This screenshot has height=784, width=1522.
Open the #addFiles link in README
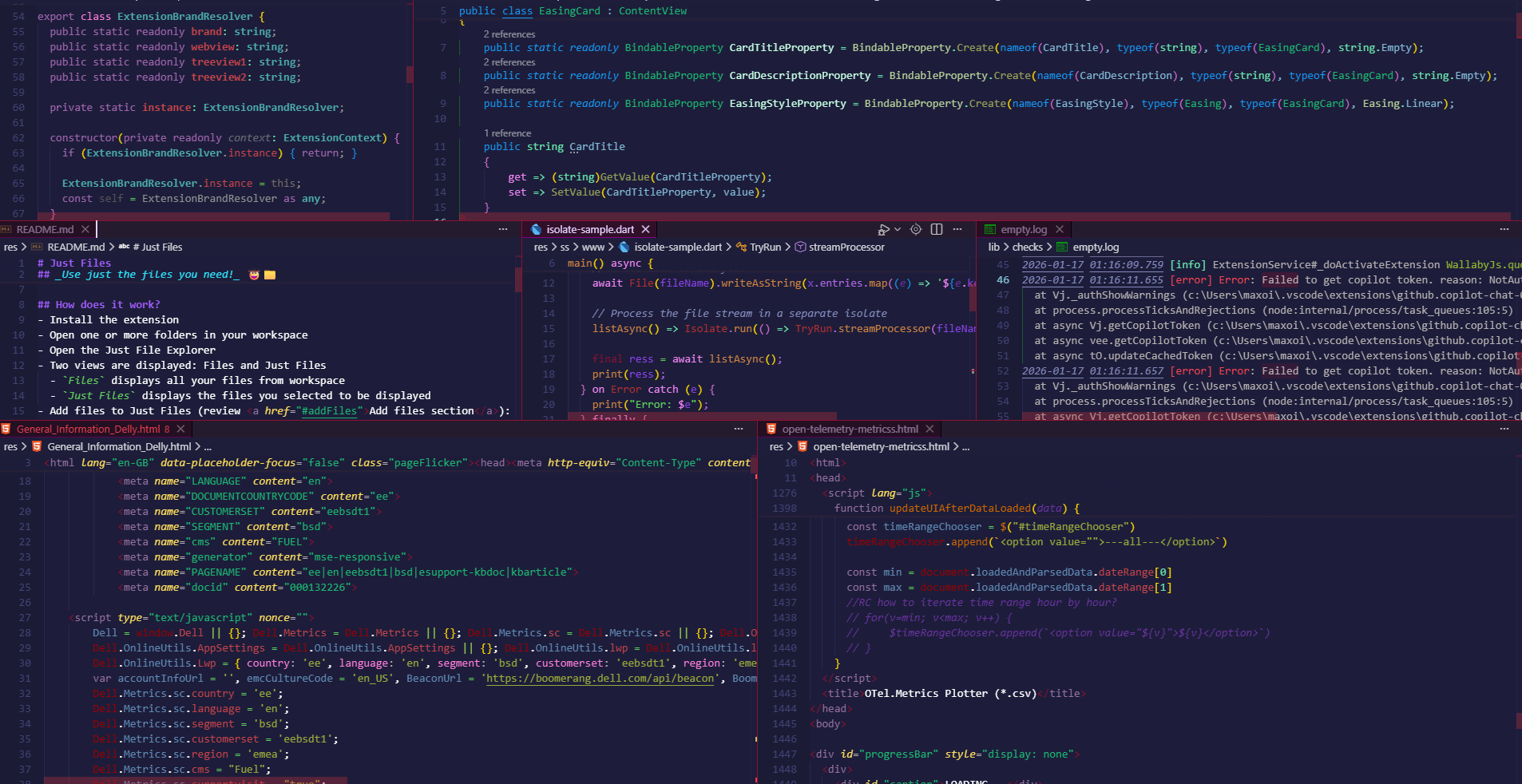point(329,411)
